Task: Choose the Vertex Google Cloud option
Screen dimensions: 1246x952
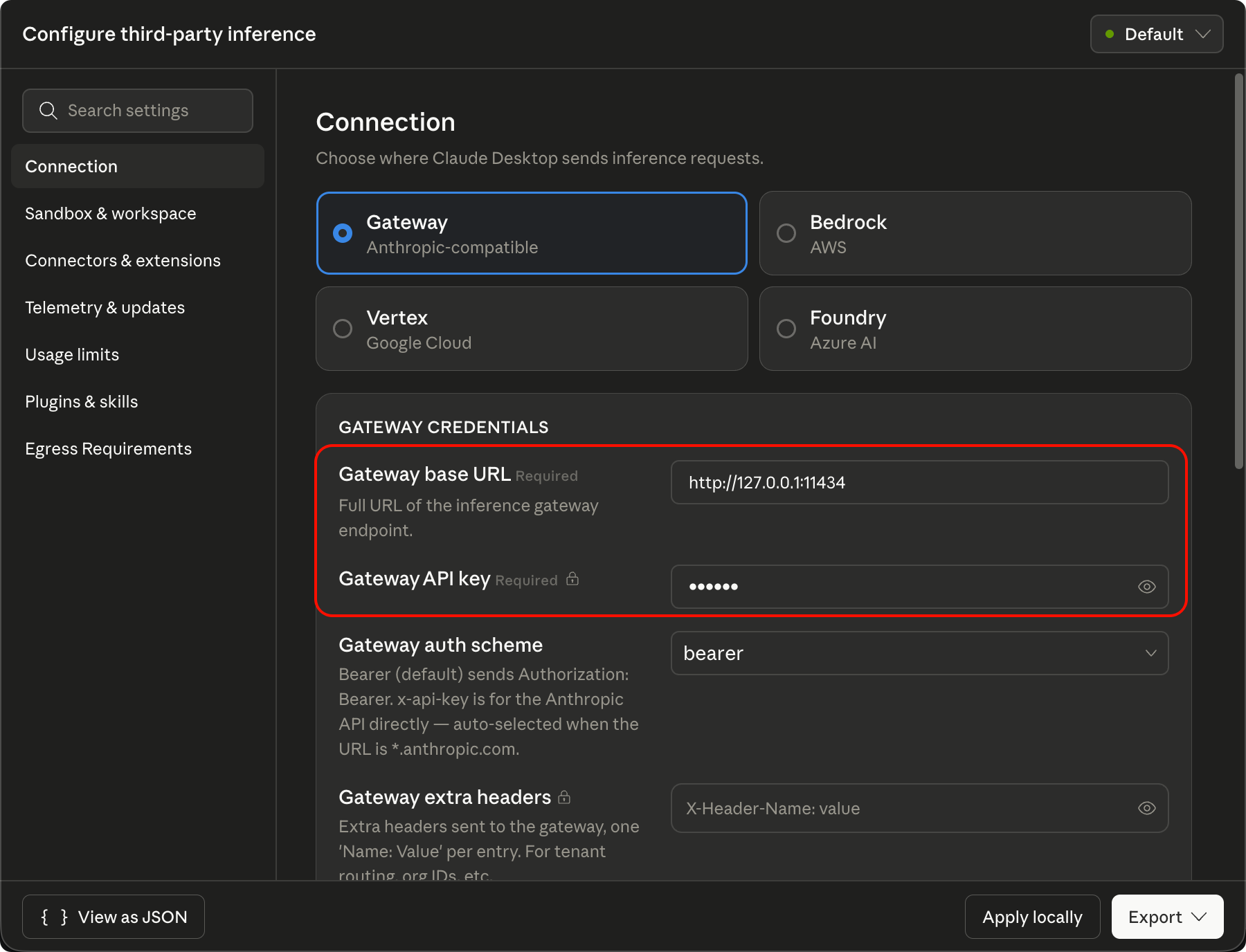Action: (343, 329)
